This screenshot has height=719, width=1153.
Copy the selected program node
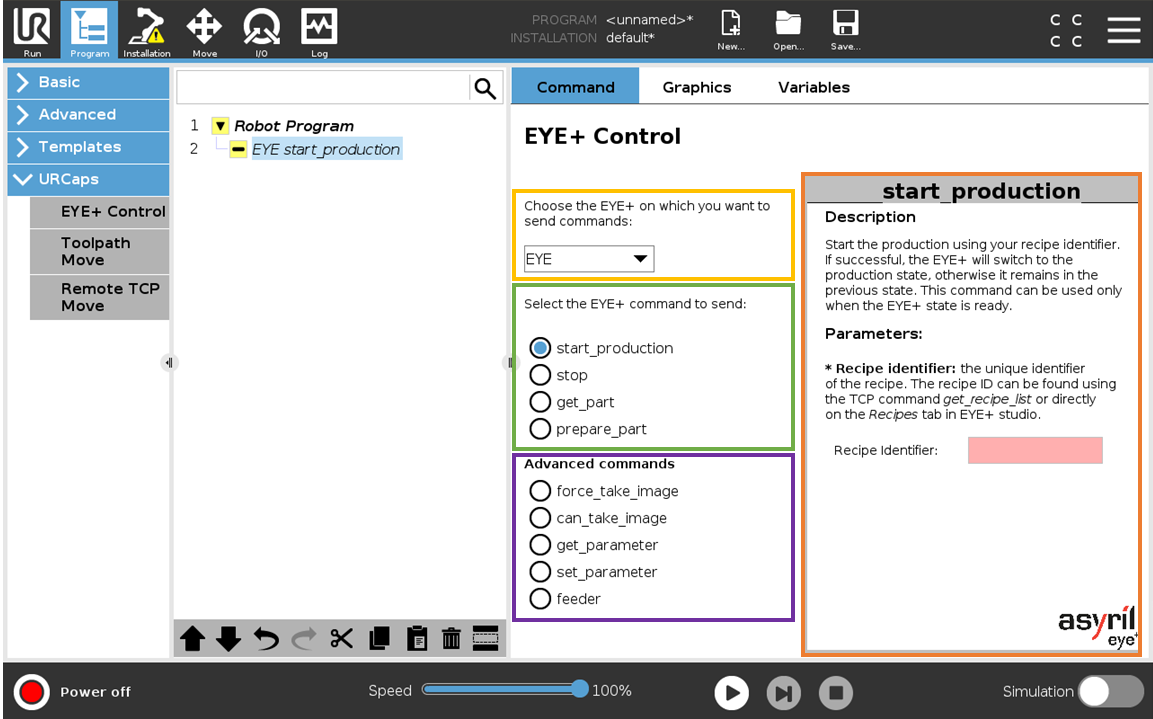point(379,638)
